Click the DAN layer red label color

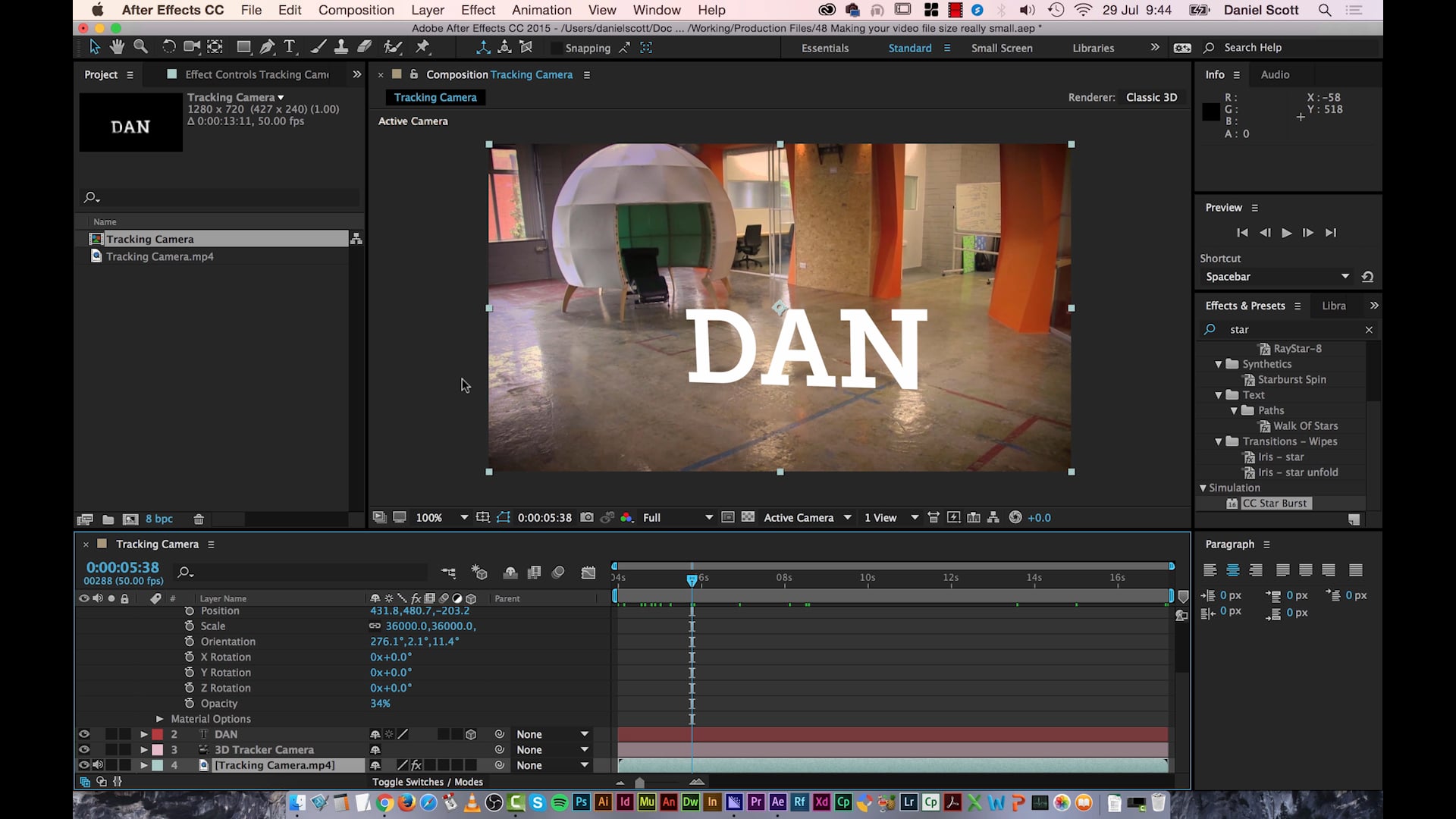coord(158,734)
